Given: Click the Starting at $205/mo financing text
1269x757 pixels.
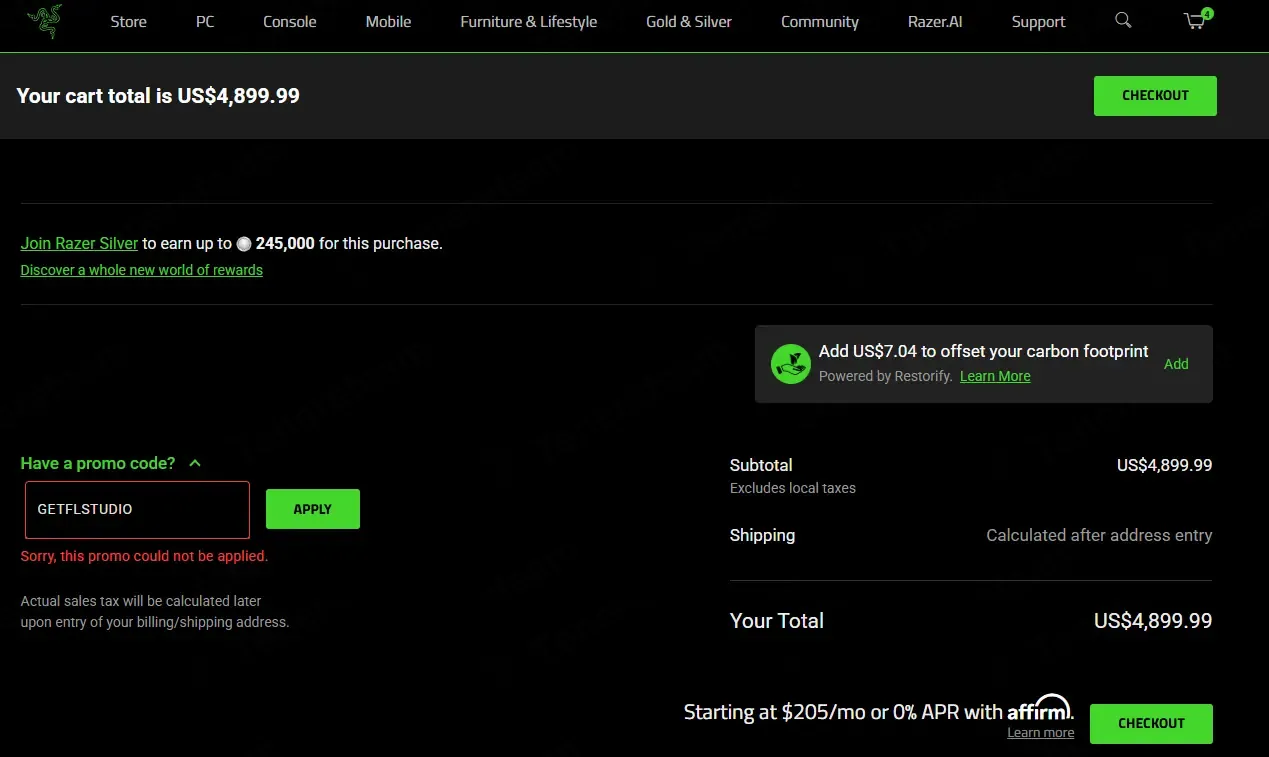Looking at the screenshot, I should pyautogui.click(x=843, y=712).
